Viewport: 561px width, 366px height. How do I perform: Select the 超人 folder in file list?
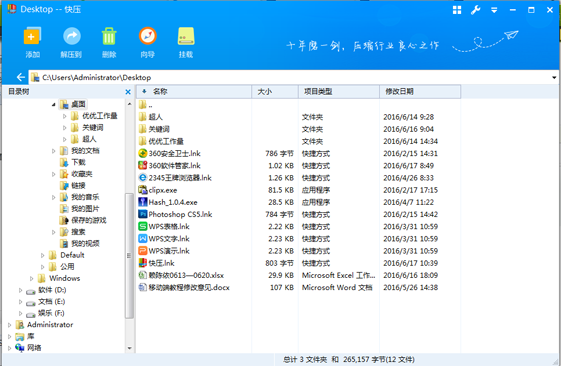tap(151, 117)
